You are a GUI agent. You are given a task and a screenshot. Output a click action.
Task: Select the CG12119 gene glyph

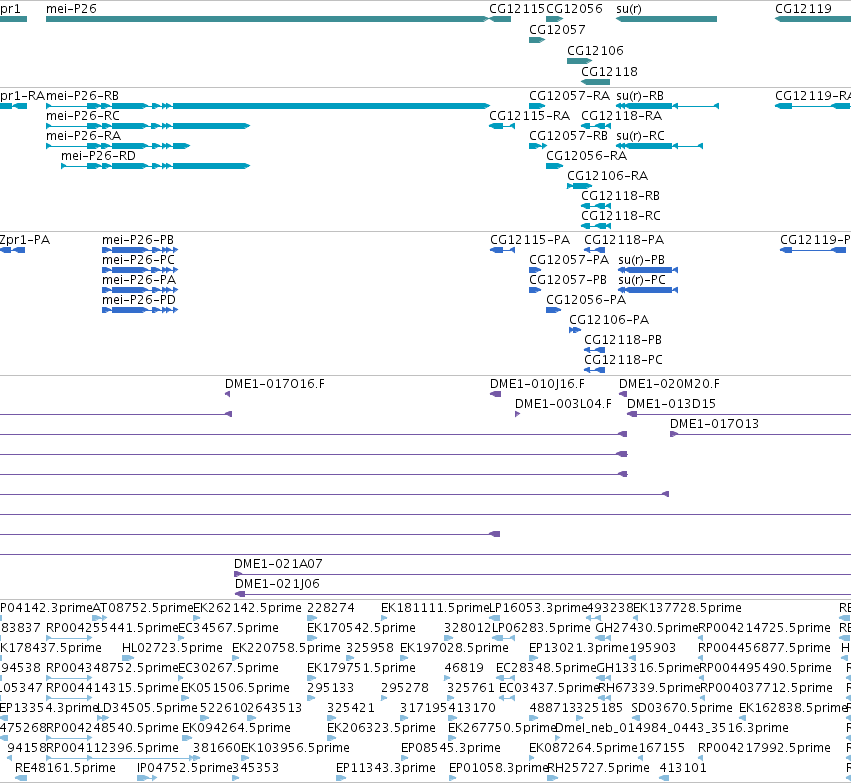(x=812, y=19)
